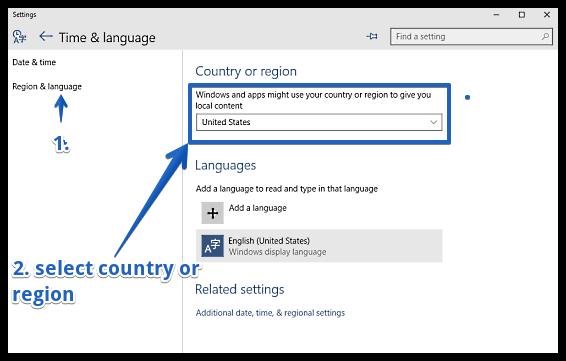Select Region & language in the sidebar

47,87
